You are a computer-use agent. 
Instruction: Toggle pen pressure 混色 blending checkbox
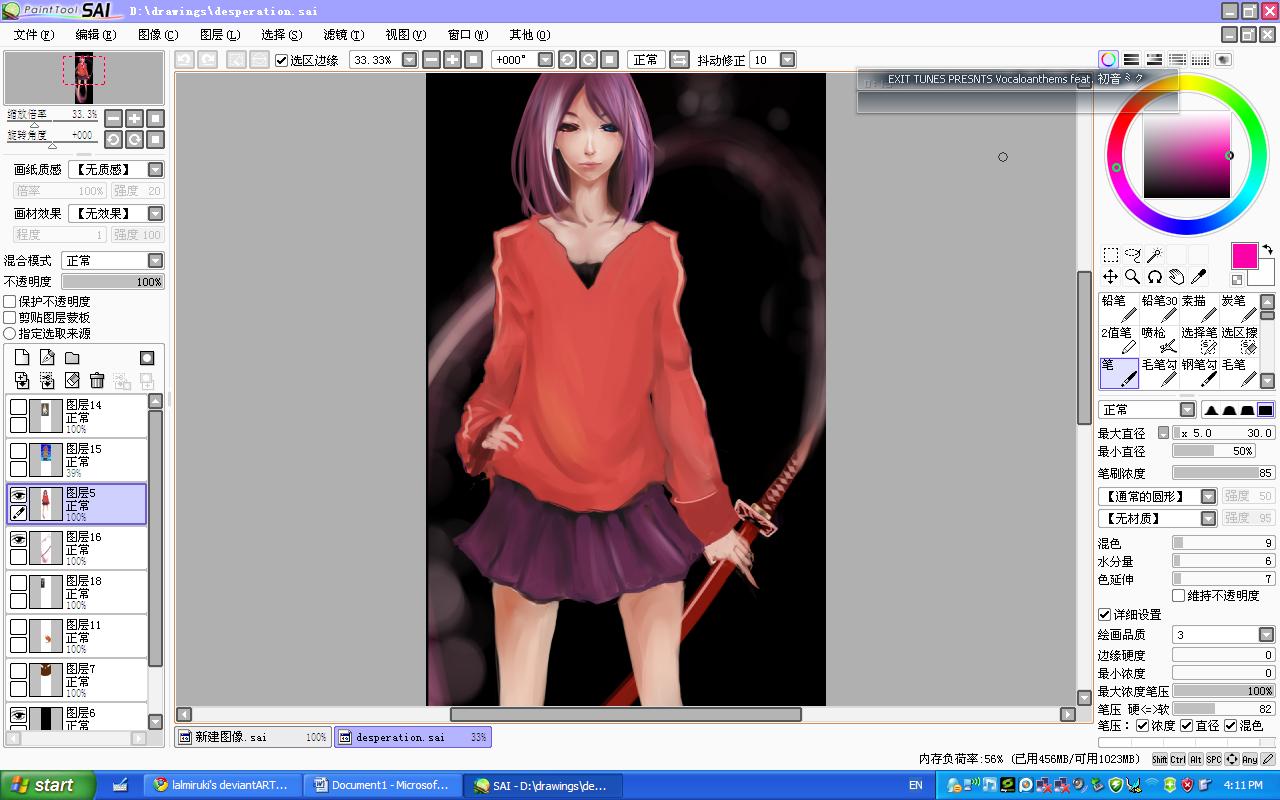[x=1231, y=725]
